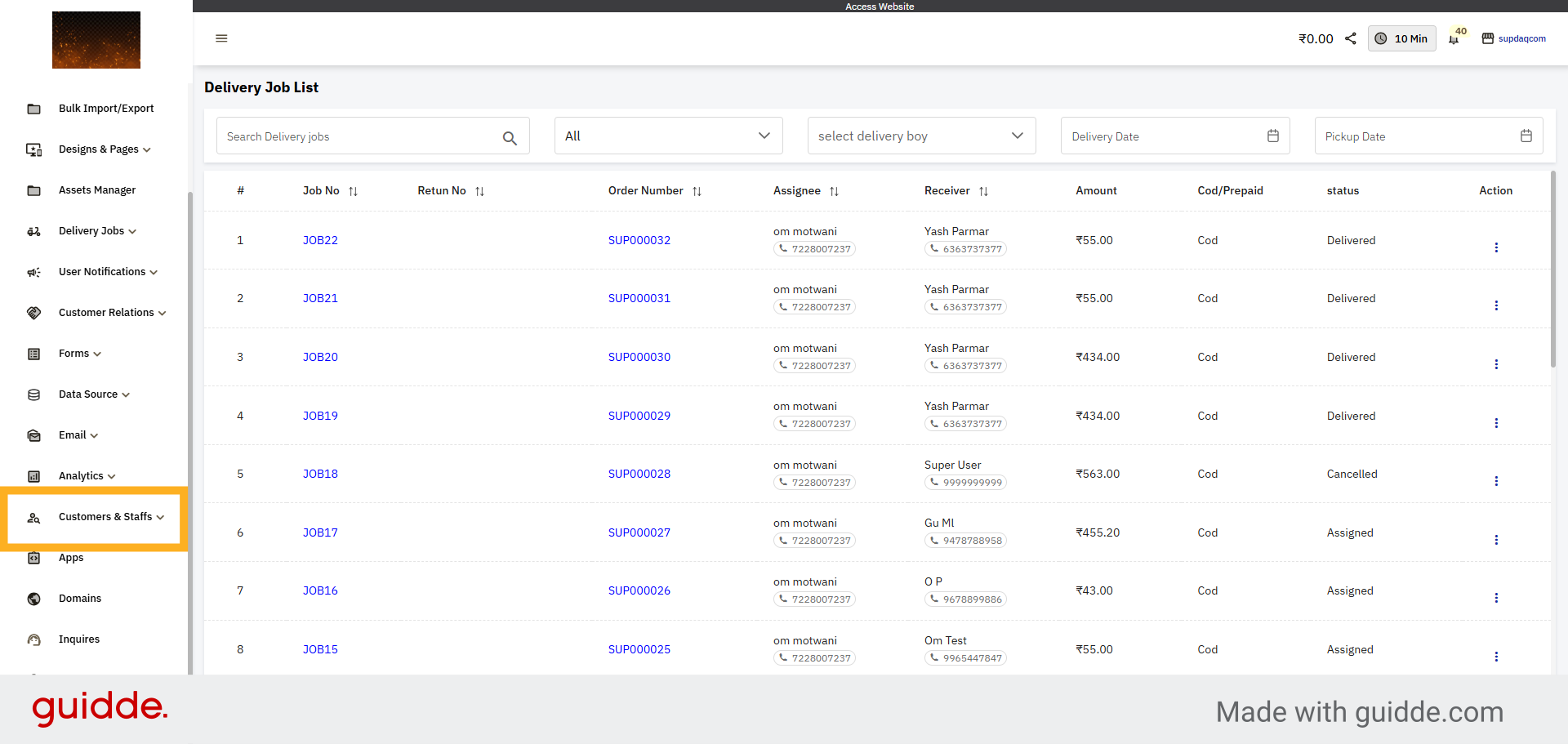Open the Pickup Date calendar icon
The image size is (1568, 744).
[1526, 136]
